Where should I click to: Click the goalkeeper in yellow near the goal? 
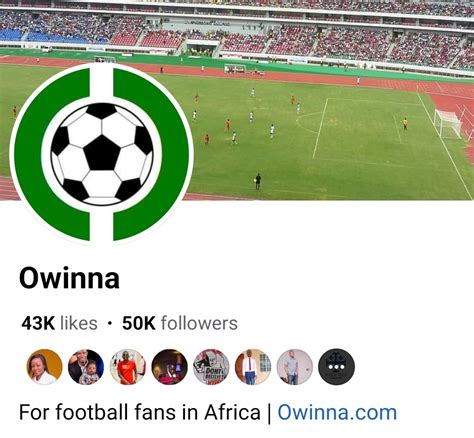click(405, 124)
